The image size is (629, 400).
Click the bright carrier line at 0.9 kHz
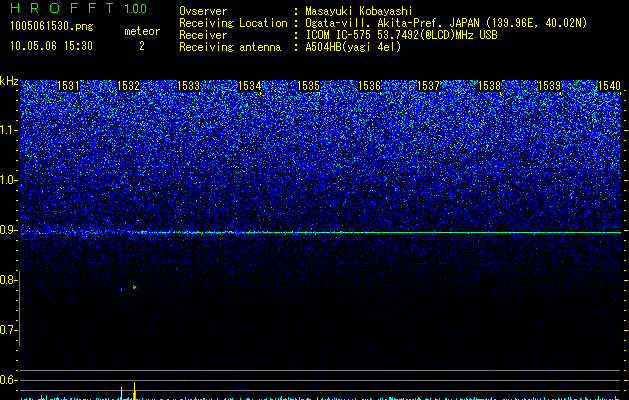point(320,232)
